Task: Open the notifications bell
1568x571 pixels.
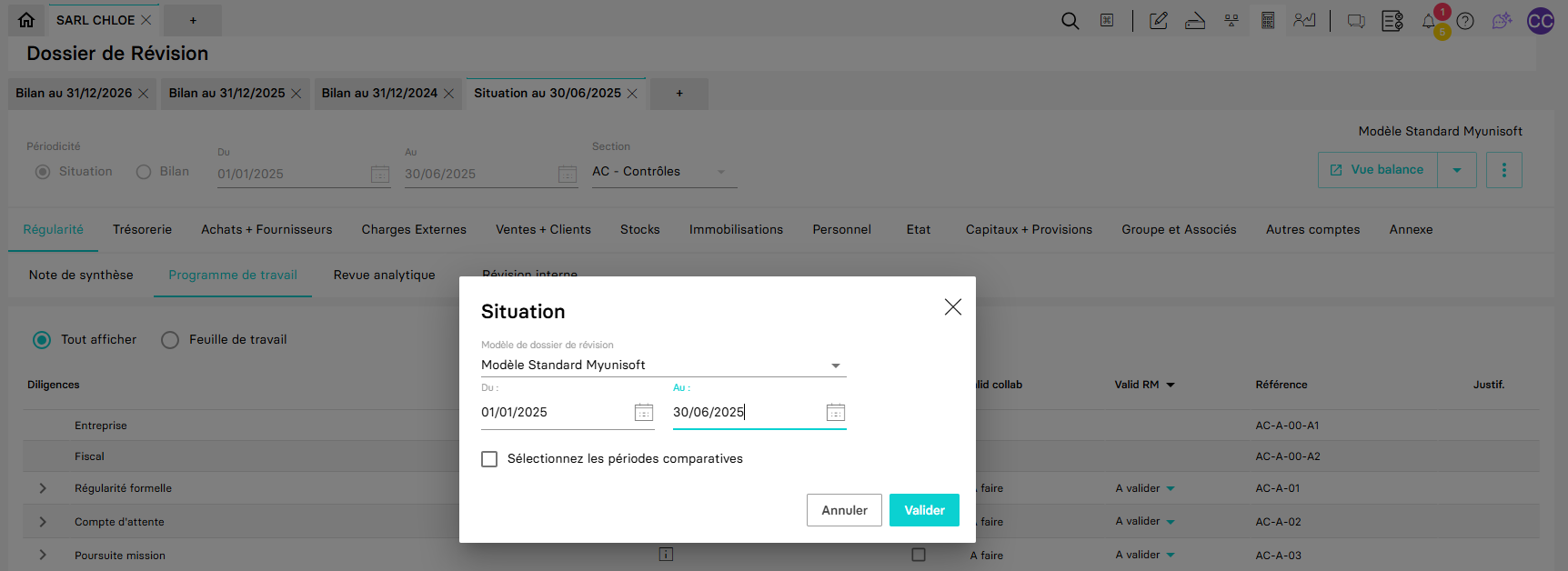Action: (1429, 22)
